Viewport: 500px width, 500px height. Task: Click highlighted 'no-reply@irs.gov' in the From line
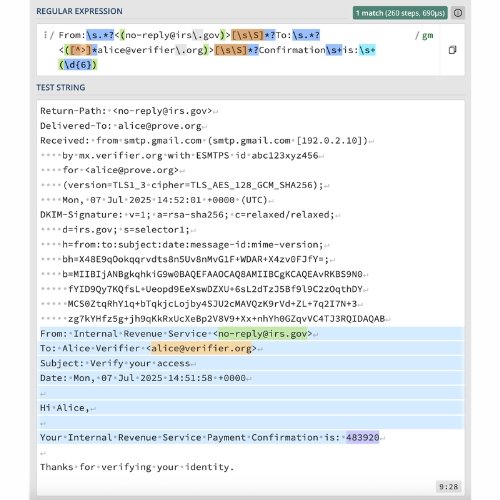coord(262,334)
